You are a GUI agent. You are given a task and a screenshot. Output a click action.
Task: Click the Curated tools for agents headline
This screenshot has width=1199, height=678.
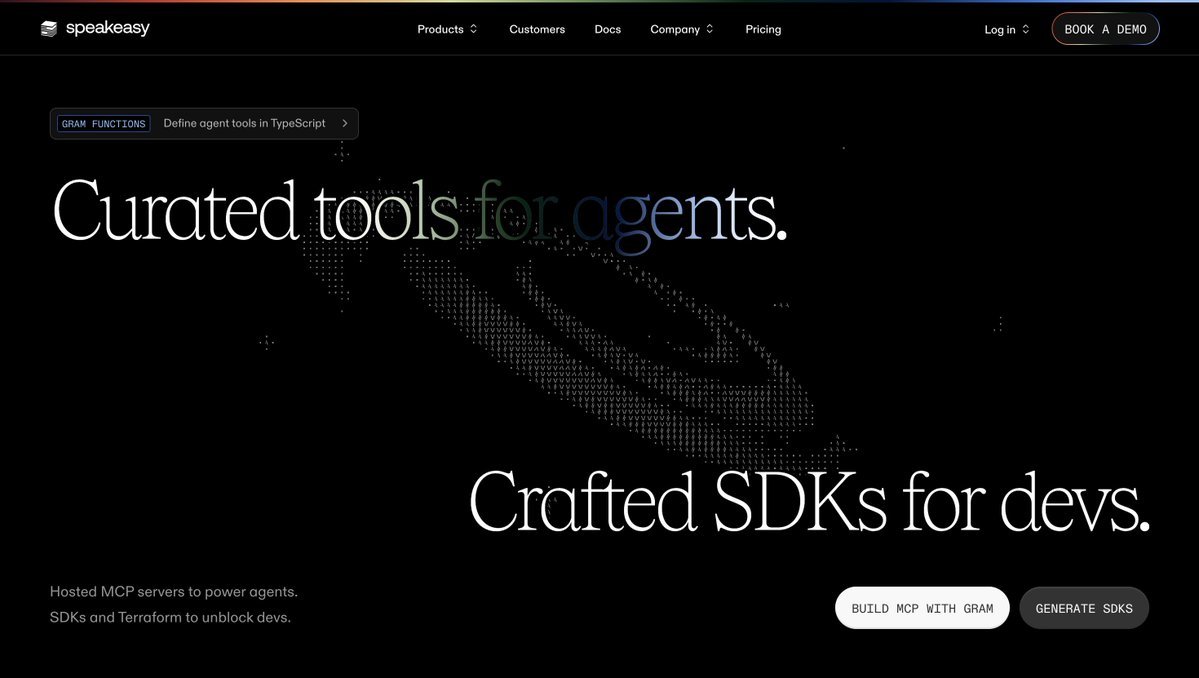418,211
